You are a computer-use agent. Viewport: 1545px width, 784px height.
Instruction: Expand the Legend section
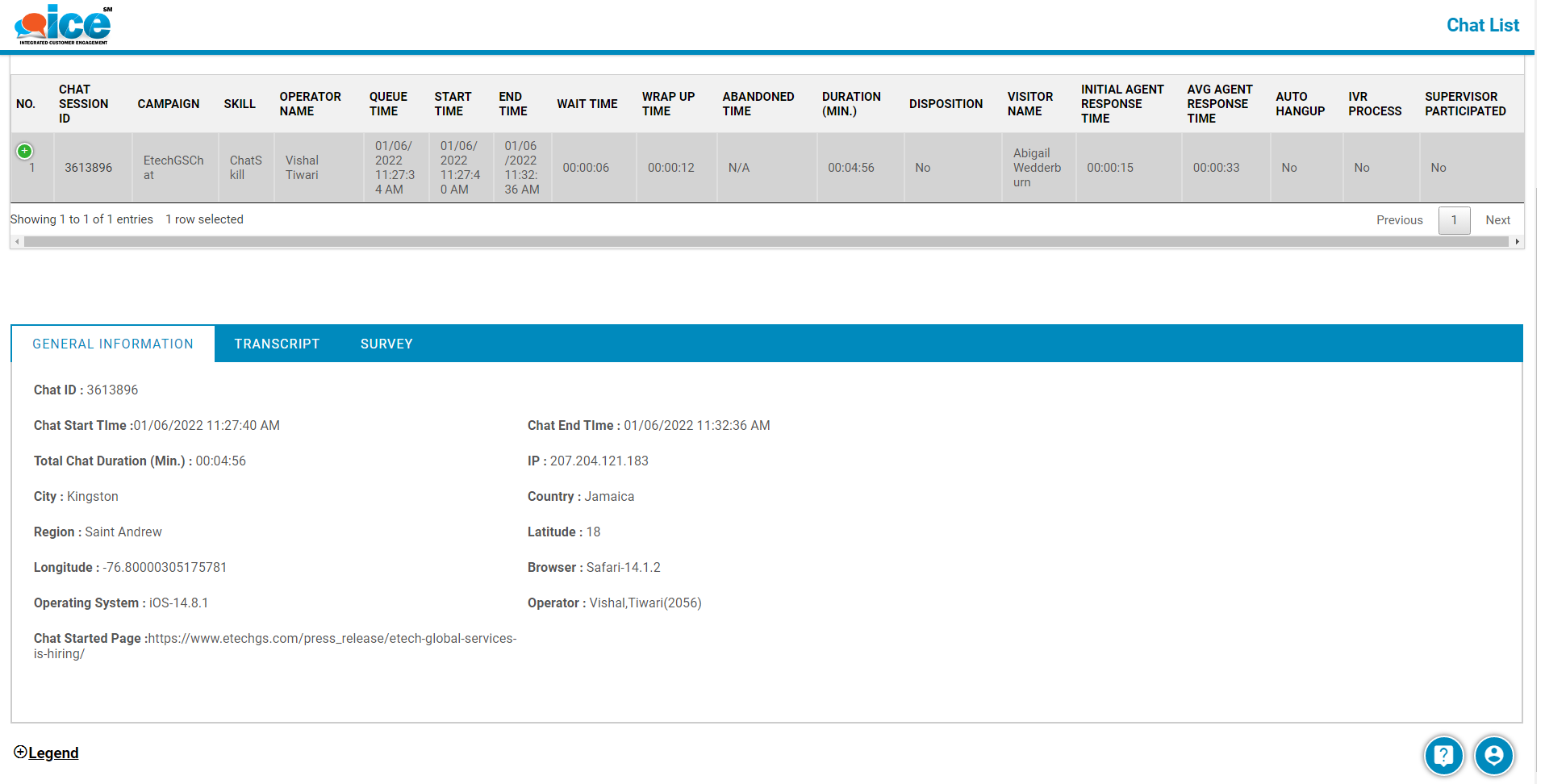47,753
